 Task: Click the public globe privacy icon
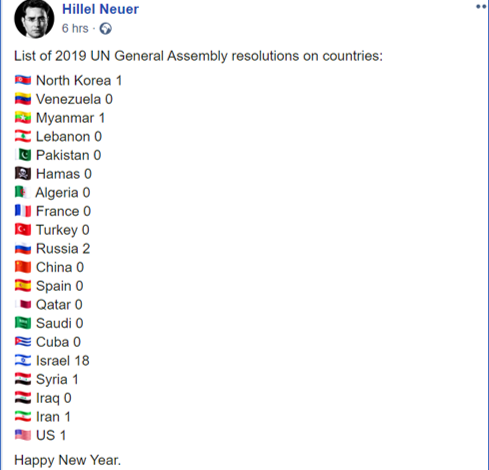[106, 29]
